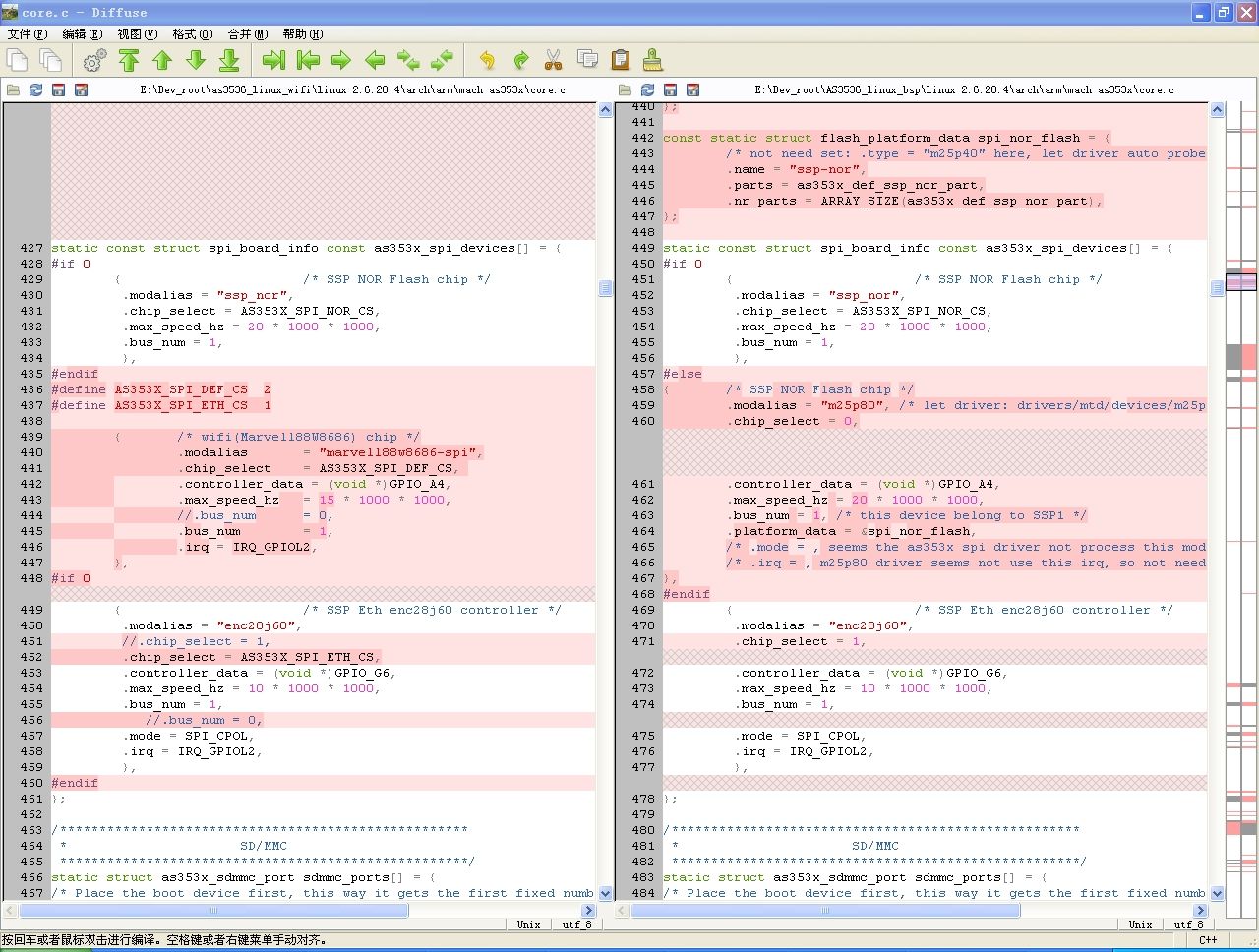The image size is (1259, 952).
Task: Click the left pane scroll-down arrow
Action: [x=605, y=893]
